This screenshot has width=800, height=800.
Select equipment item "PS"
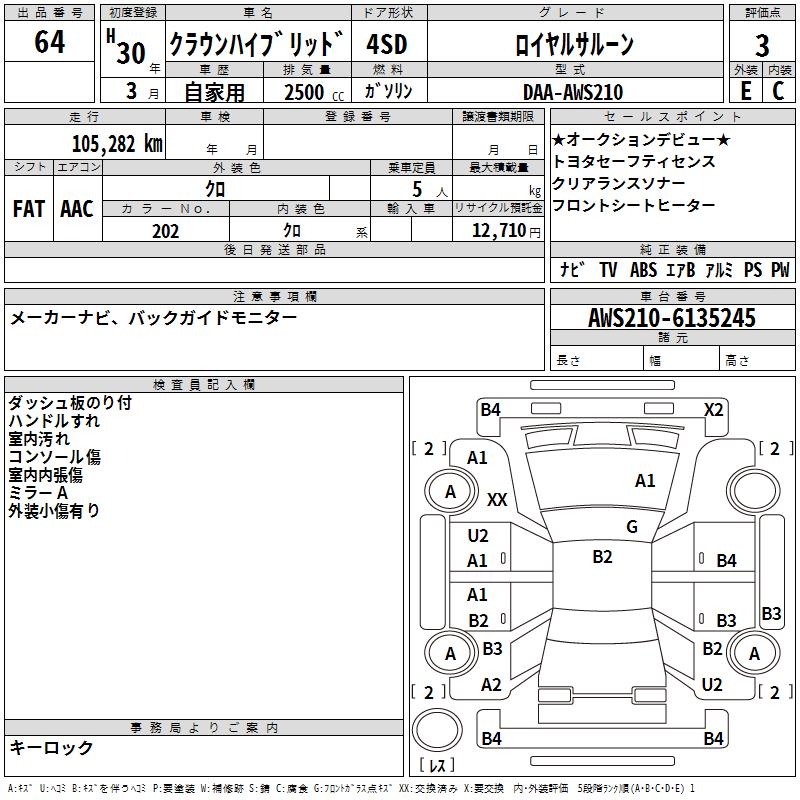pos(753,269)
